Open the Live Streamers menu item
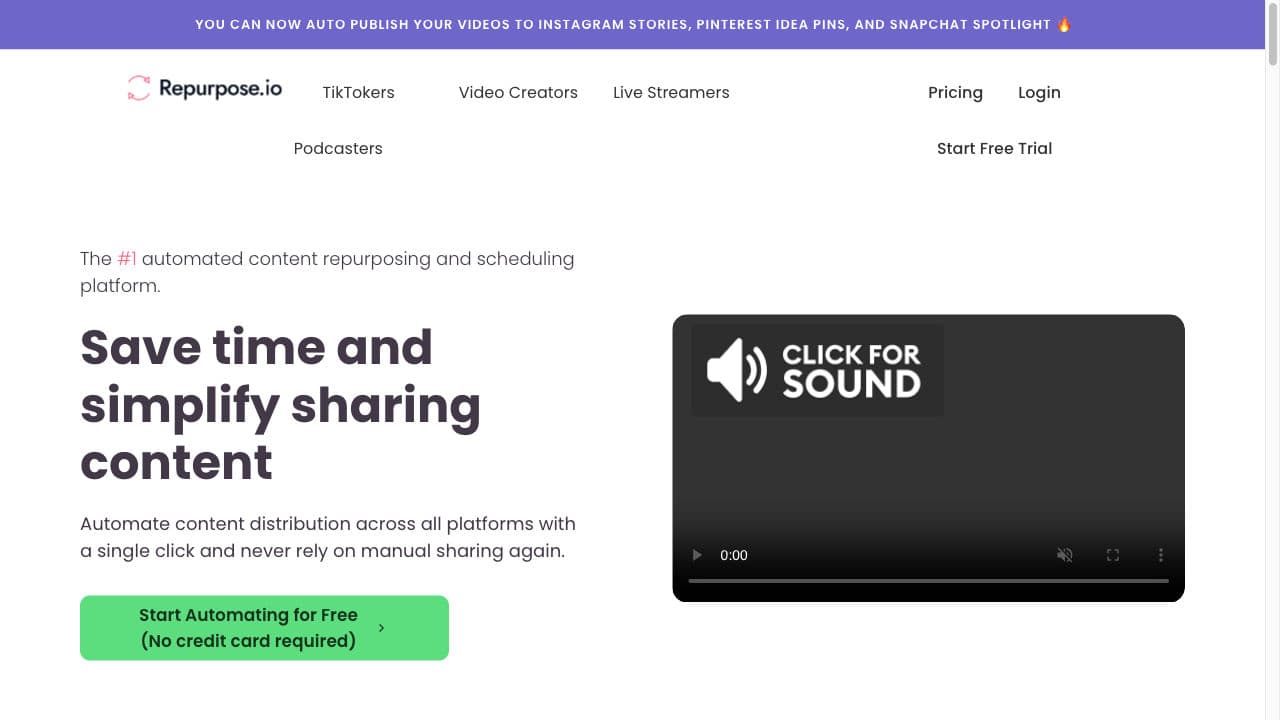 coord(671,92)
